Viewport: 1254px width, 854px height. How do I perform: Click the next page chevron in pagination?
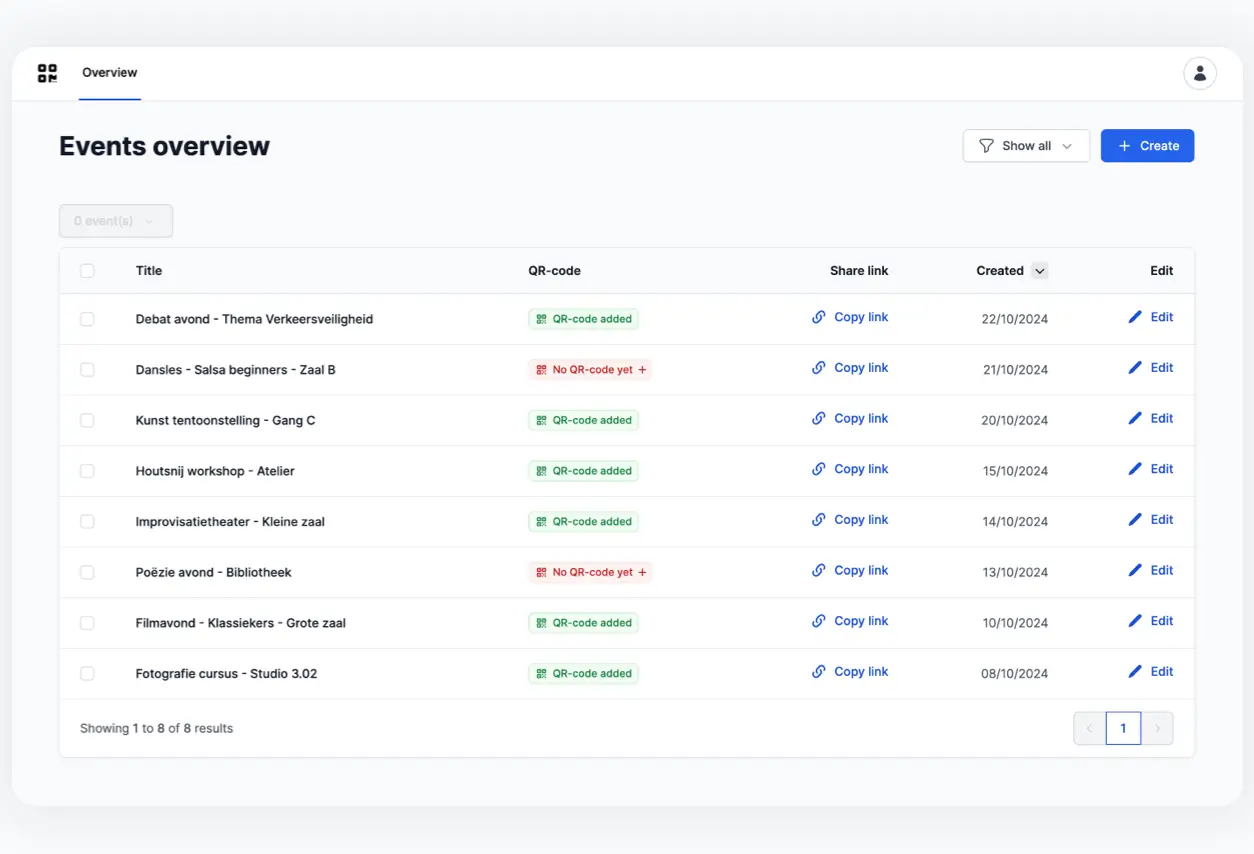click(1157, 728)
